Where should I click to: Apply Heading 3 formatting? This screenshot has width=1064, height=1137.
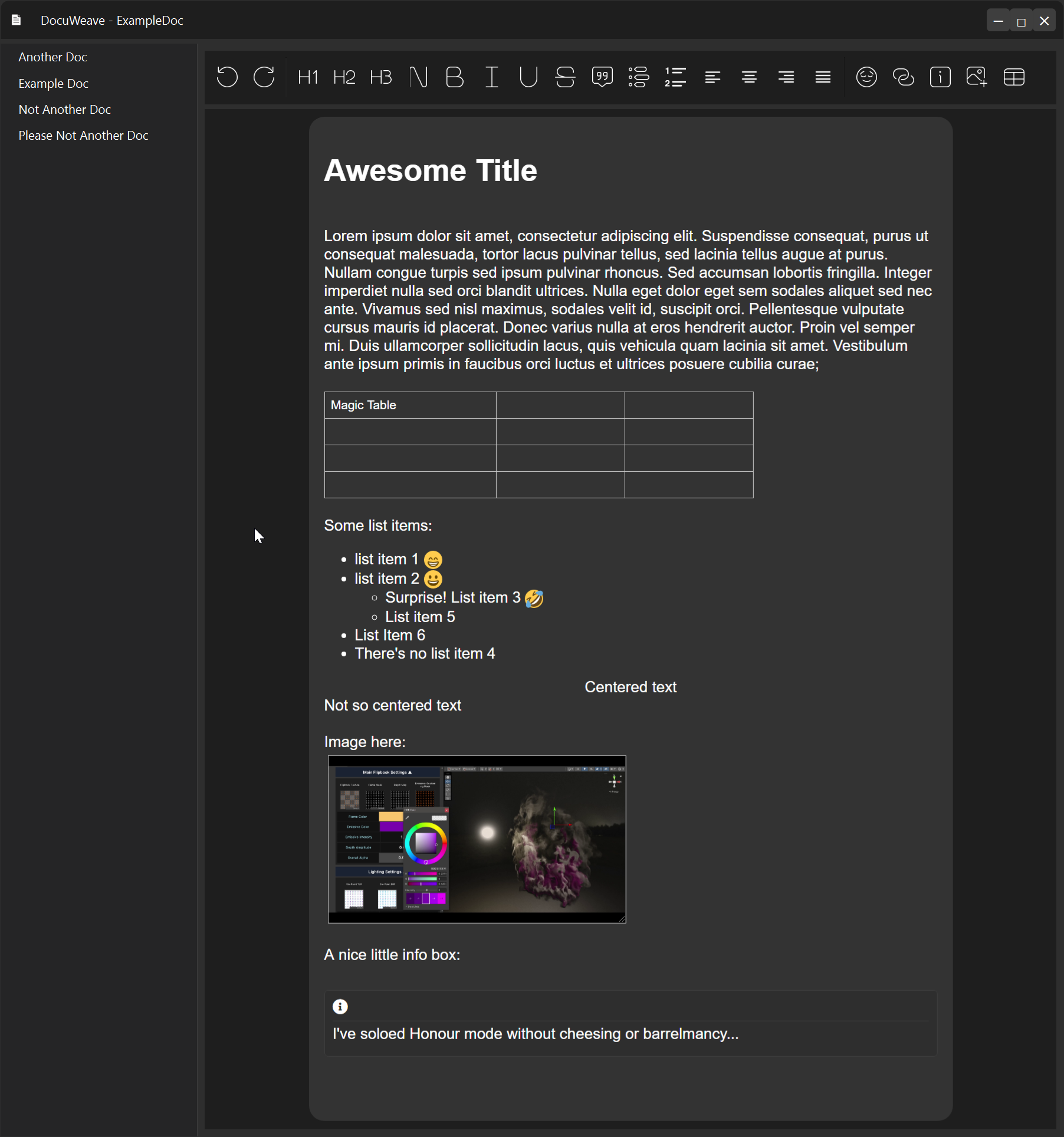(380, 77)
